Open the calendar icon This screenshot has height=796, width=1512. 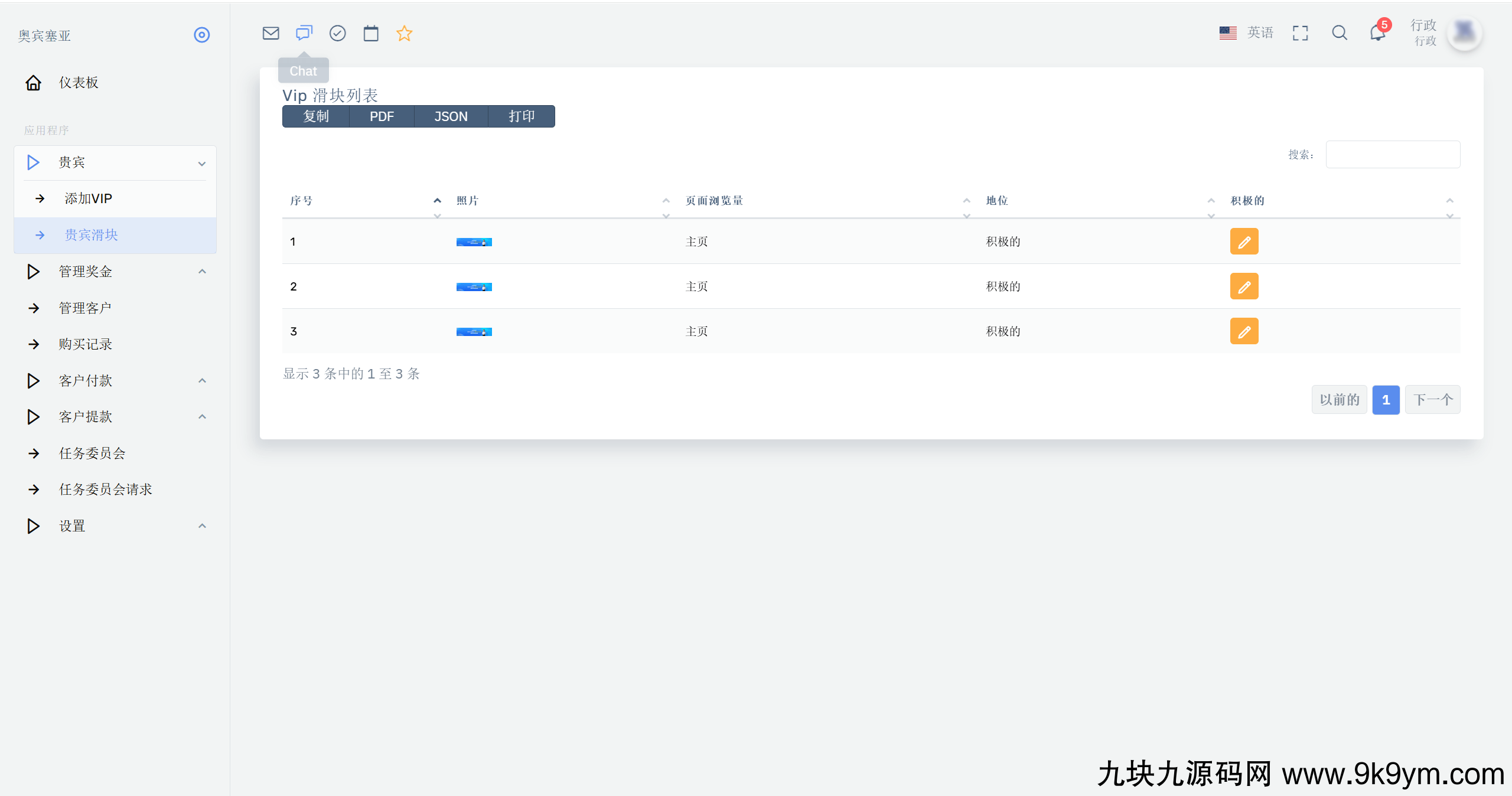(371, 33)
